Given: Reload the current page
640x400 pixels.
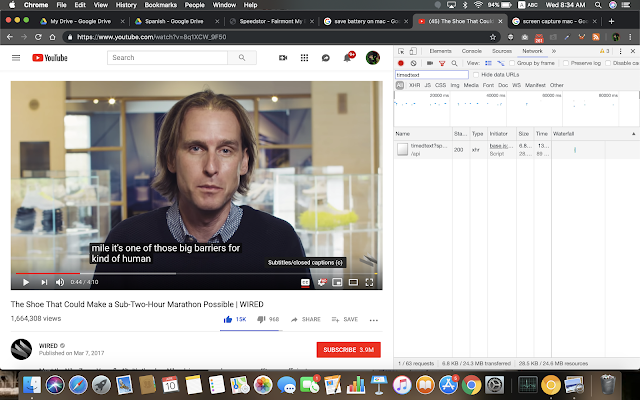Looking at the screenshot, I should [38, 37].
